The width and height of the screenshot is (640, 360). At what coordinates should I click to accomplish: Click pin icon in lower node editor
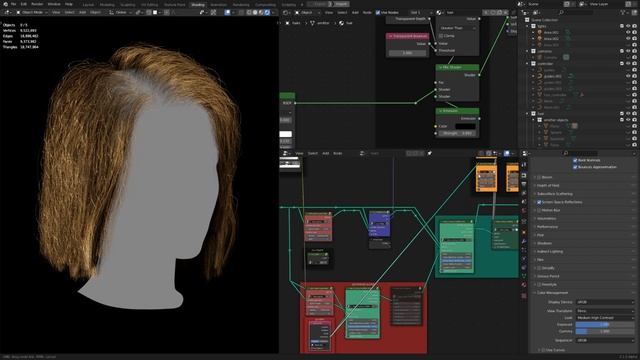pyautogui.click(x=429, y=153)
